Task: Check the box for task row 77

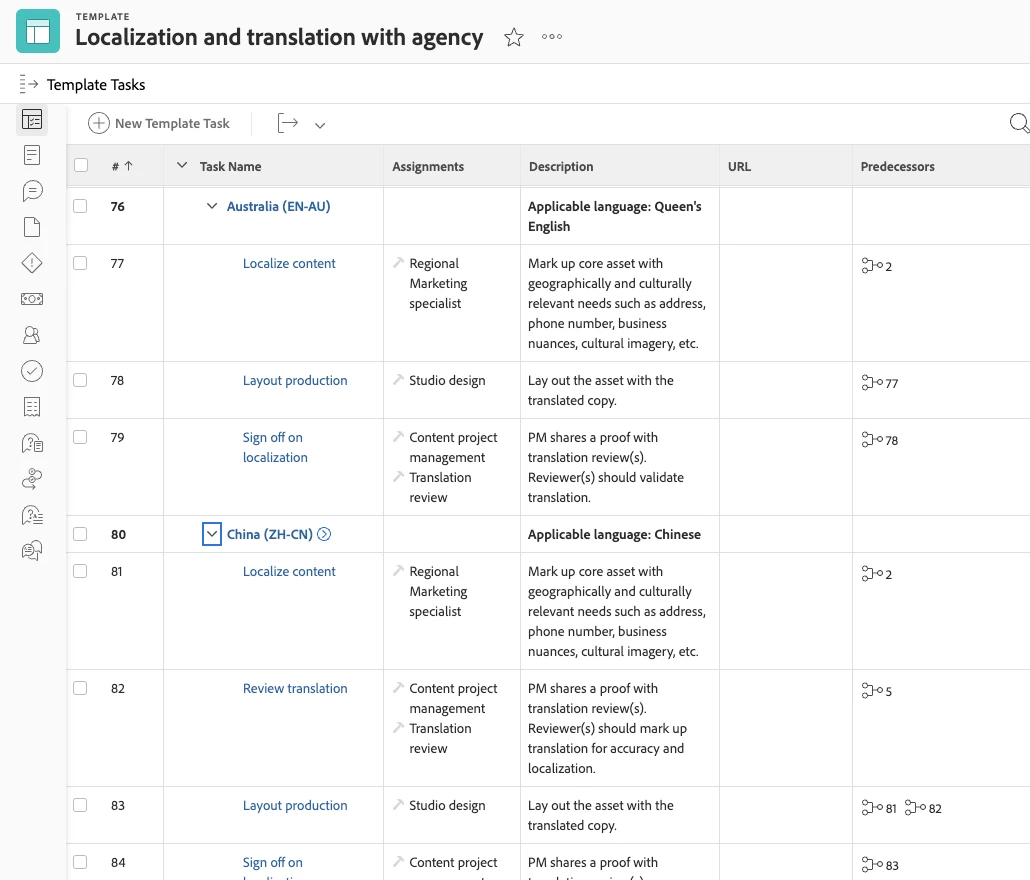Action: [x=80, y=263]
